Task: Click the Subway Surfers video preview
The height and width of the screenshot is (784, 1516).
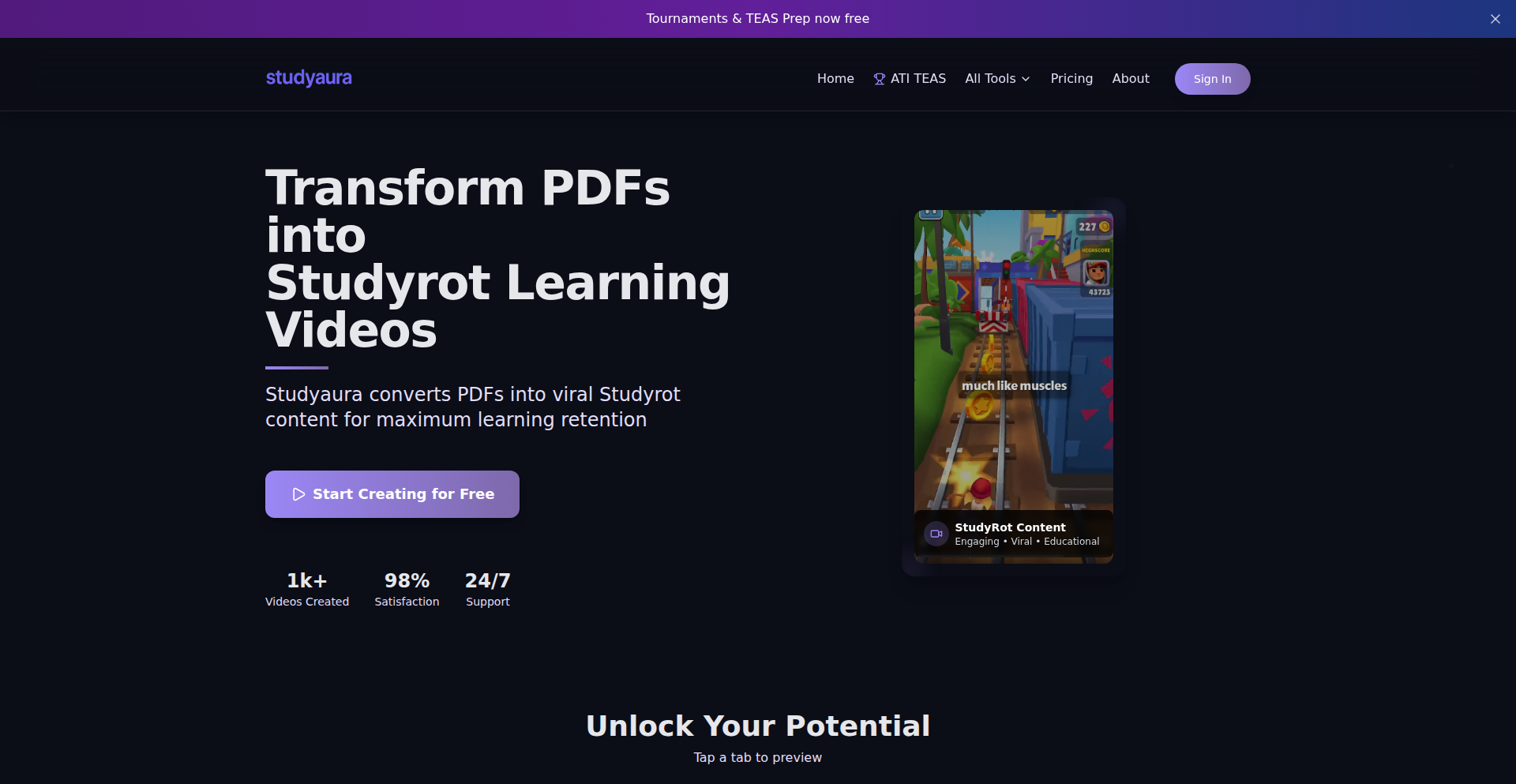Action: coord(1014,387)
